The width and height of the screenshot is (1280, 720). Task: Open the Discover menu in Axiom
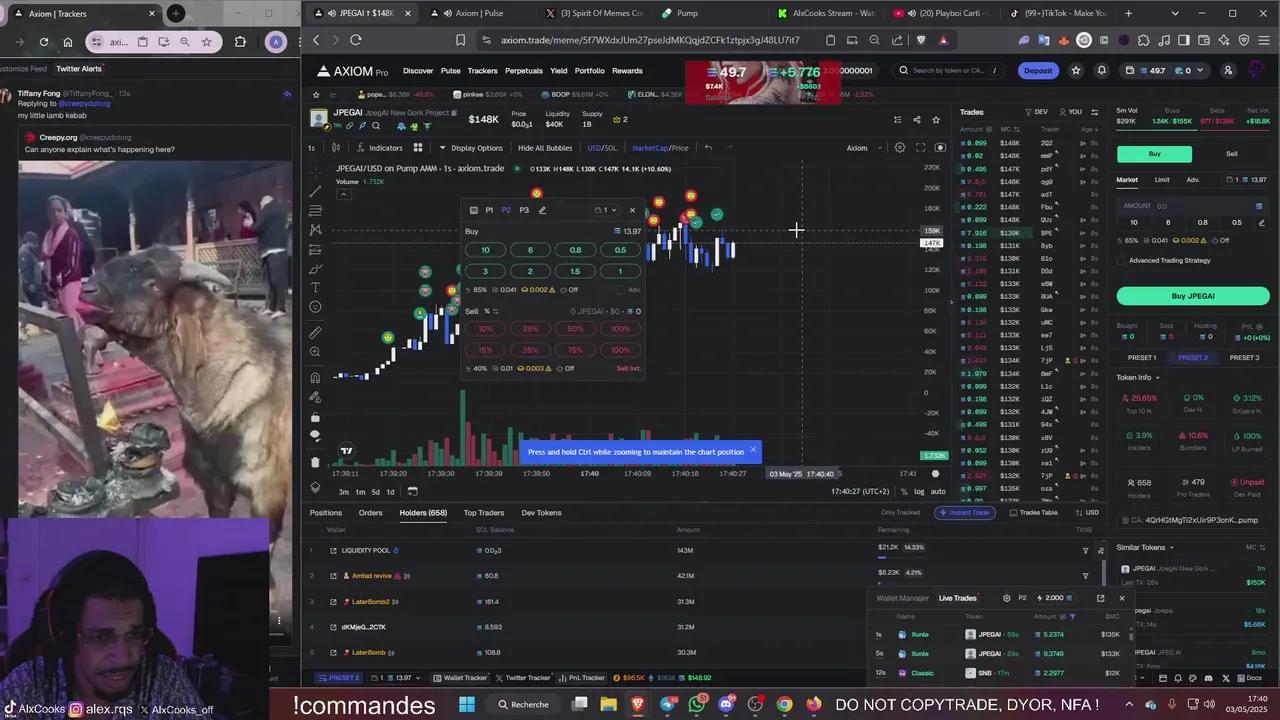[418, 70]
